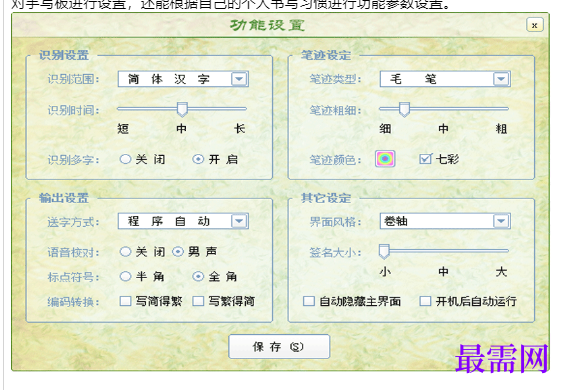
Task: Click the 功能设置 dialog title
Action: [x=267, y=25]
